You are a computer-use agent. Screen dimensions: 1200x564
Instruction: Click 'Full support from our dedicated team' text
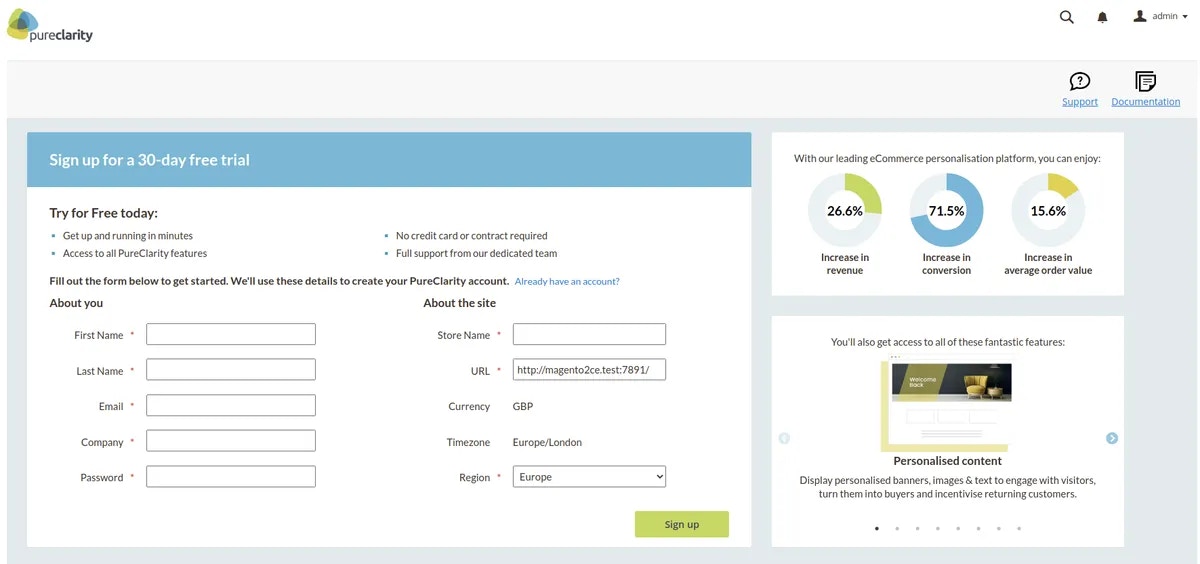pos(477,254)
